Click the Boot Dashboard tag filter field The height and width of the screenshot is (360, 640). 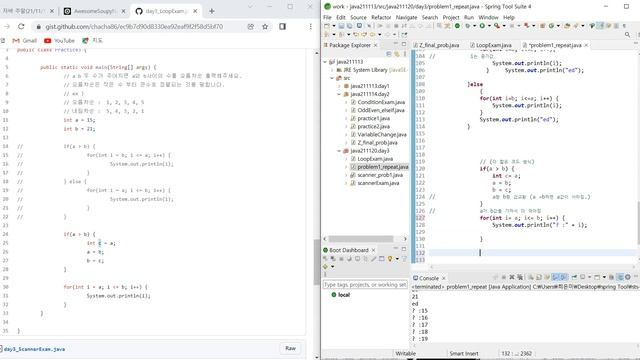[365, 284]
